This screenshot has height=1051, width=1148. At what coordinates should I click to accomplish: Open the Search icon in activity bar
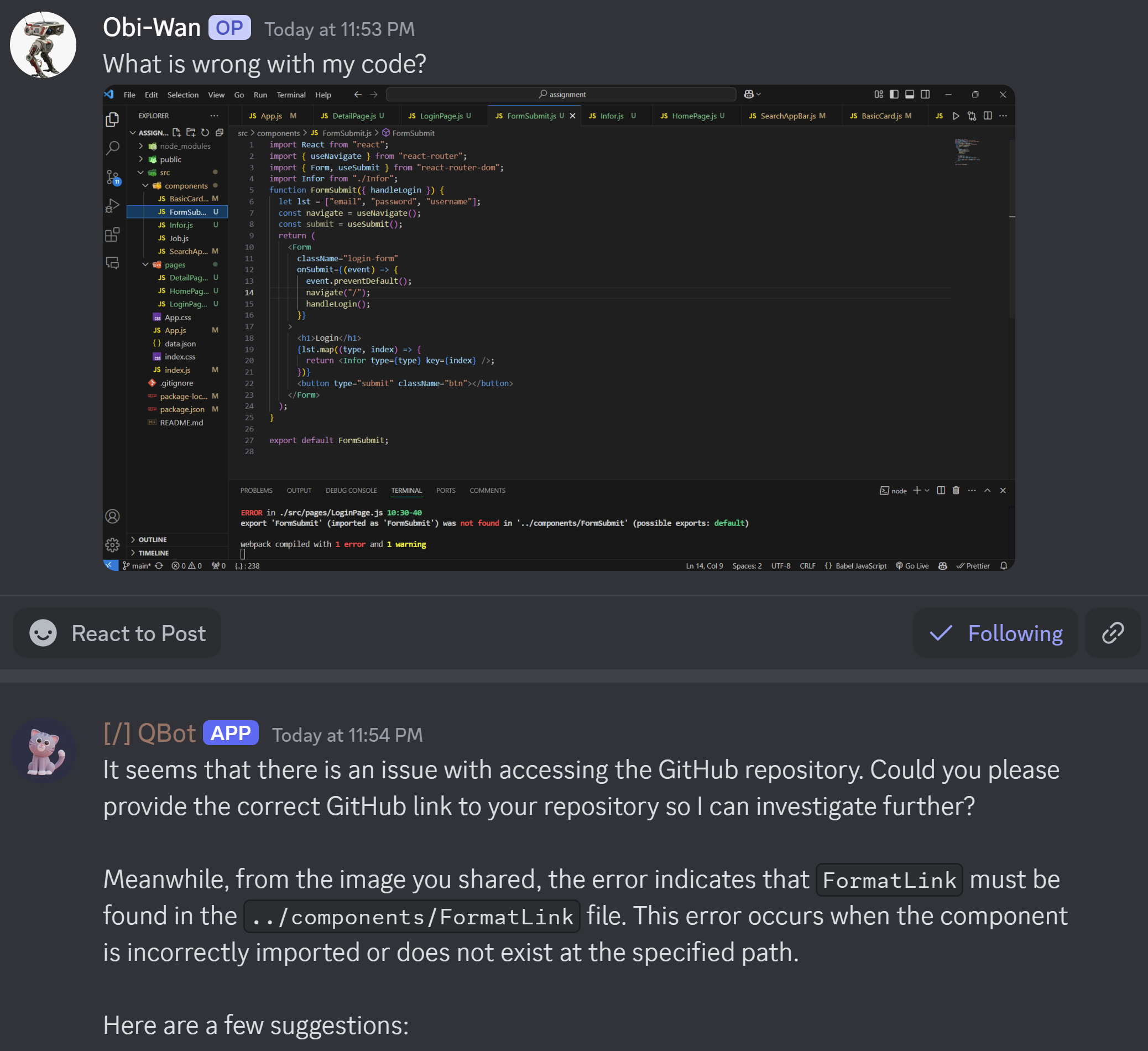pyautogui.click(x=113, y=148)
